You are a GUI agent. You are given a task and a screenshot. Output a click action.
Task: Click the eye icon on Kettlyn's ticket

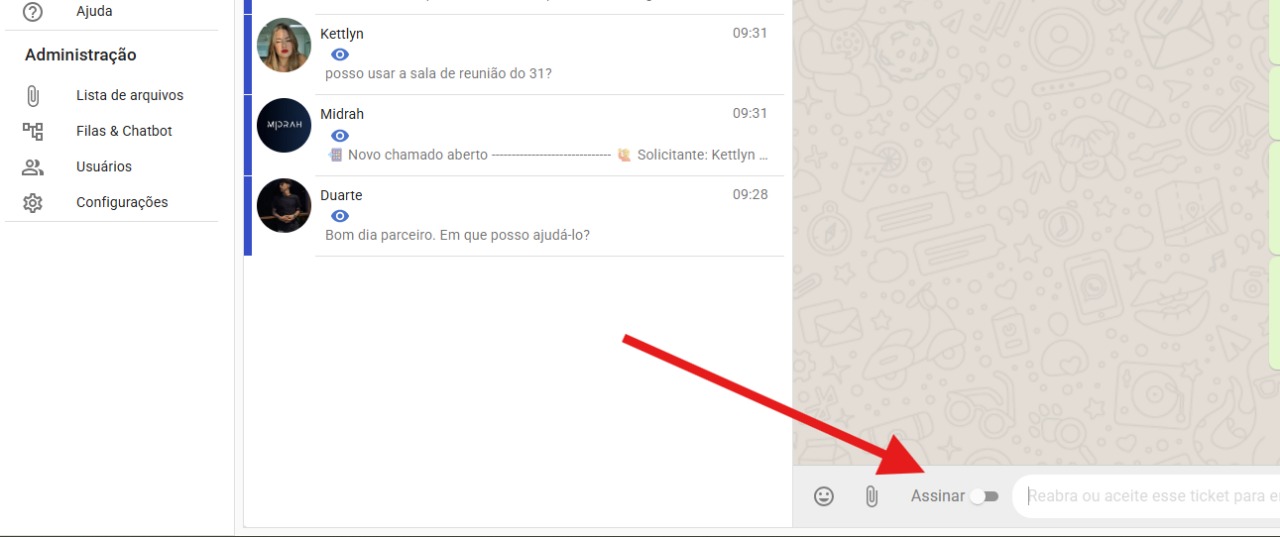[340, 55]
